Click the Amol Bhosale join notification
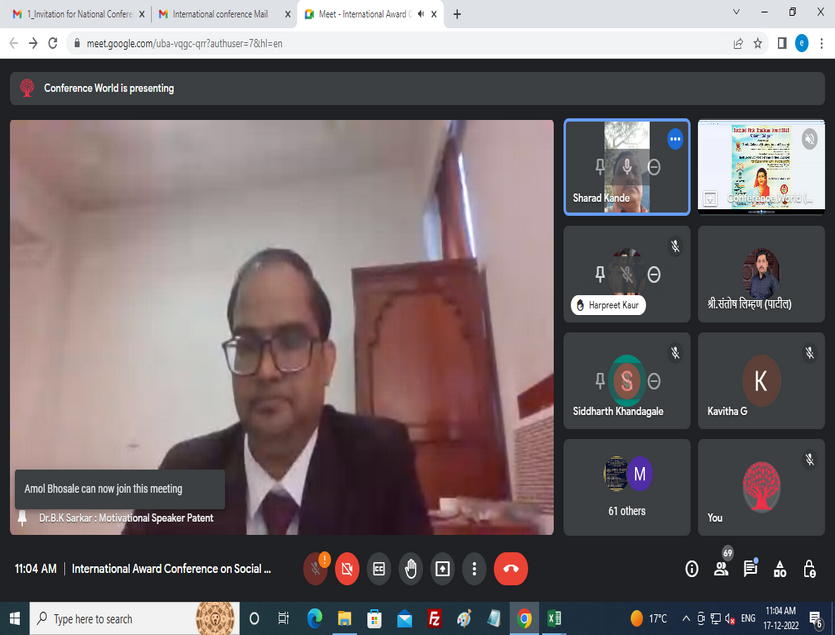This screenshot has height=635, width=835. [120, 489]
